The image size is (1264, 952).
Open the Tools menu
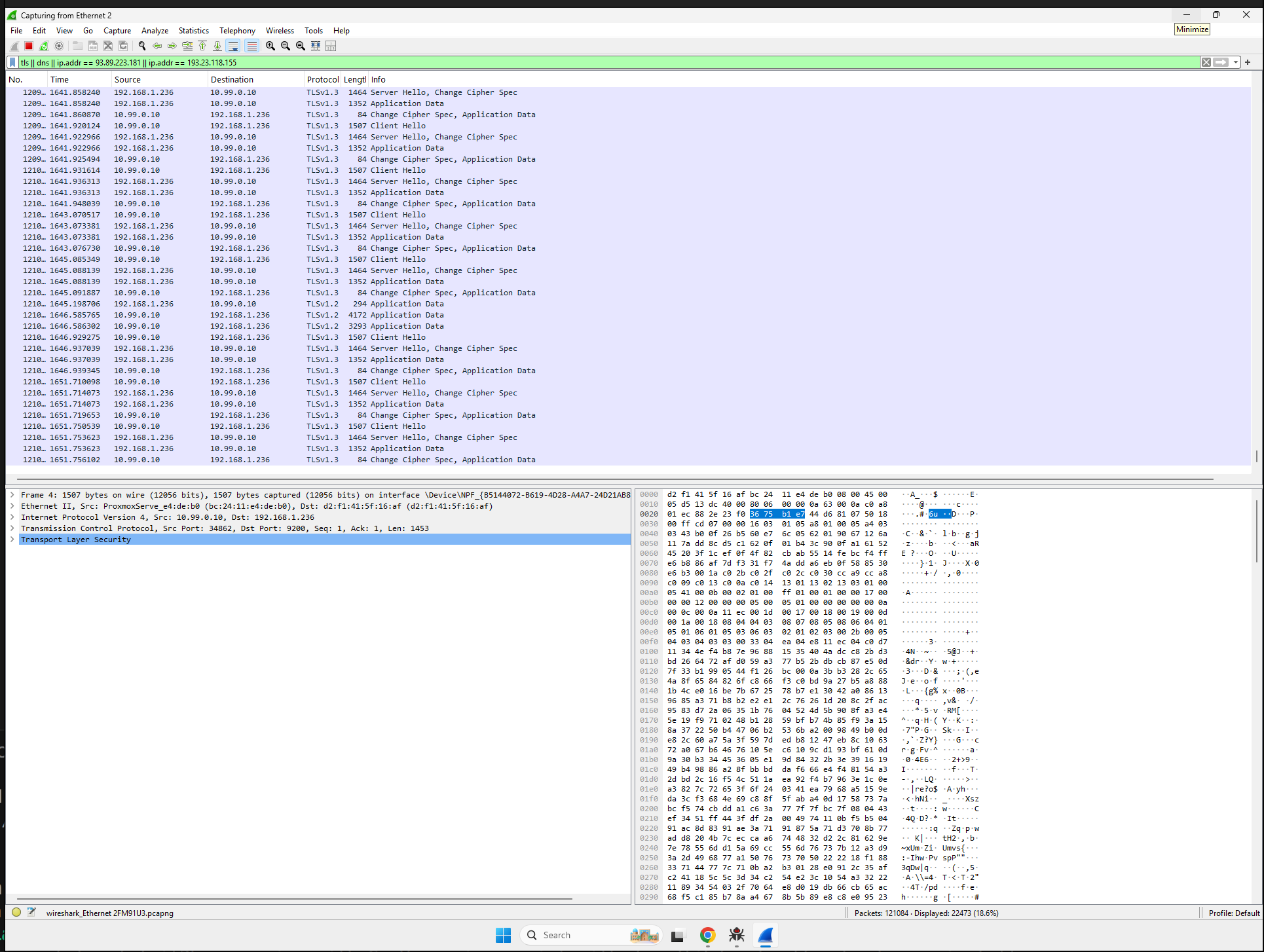pyautogui.click(x=314, y=31)
